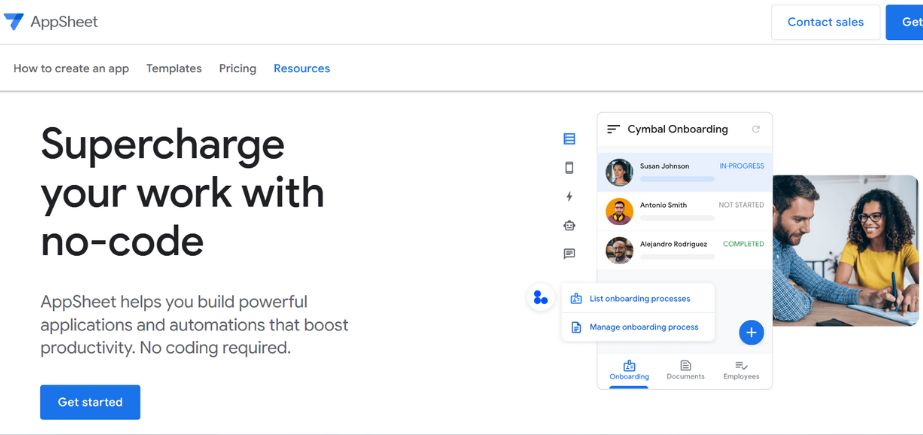The height and width of the screenshot is (435, 923).
Task: Open the hamburger menu beside Cymbal Onboarding
Action: tap(613, 129)
